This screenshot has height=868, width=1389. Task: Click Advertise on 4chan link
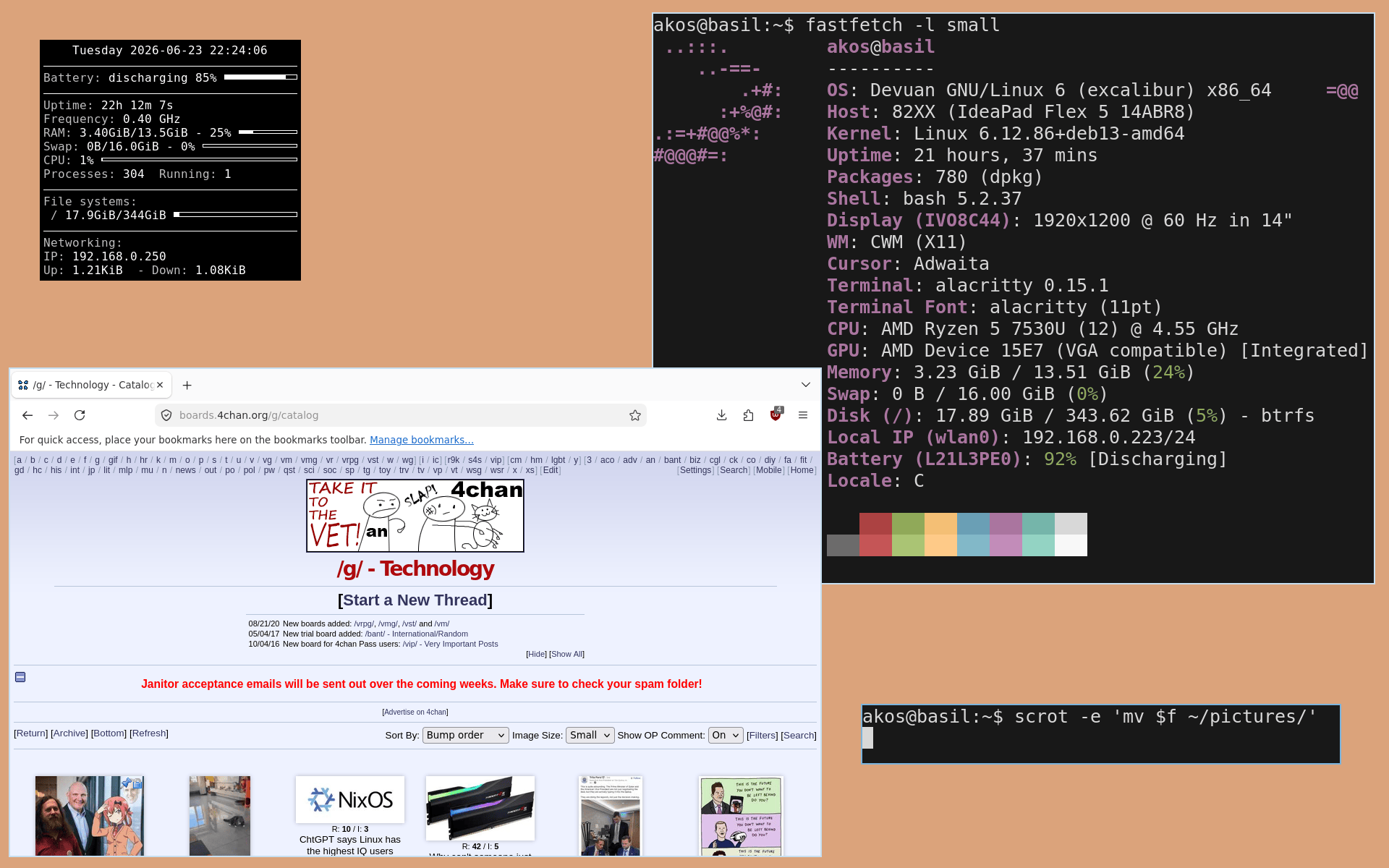415,712
